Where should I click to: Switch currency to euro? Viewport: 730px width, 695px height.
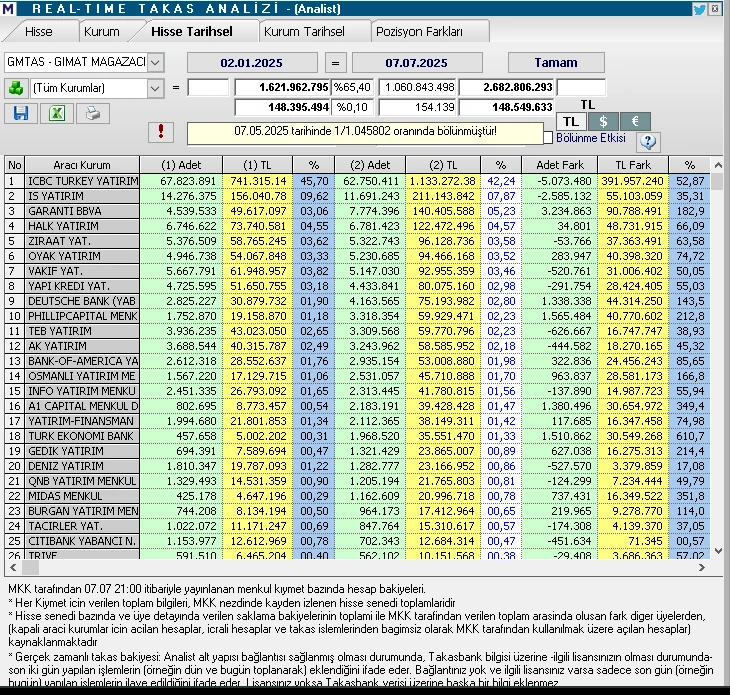pyautogui.click(x=635, y=122)
